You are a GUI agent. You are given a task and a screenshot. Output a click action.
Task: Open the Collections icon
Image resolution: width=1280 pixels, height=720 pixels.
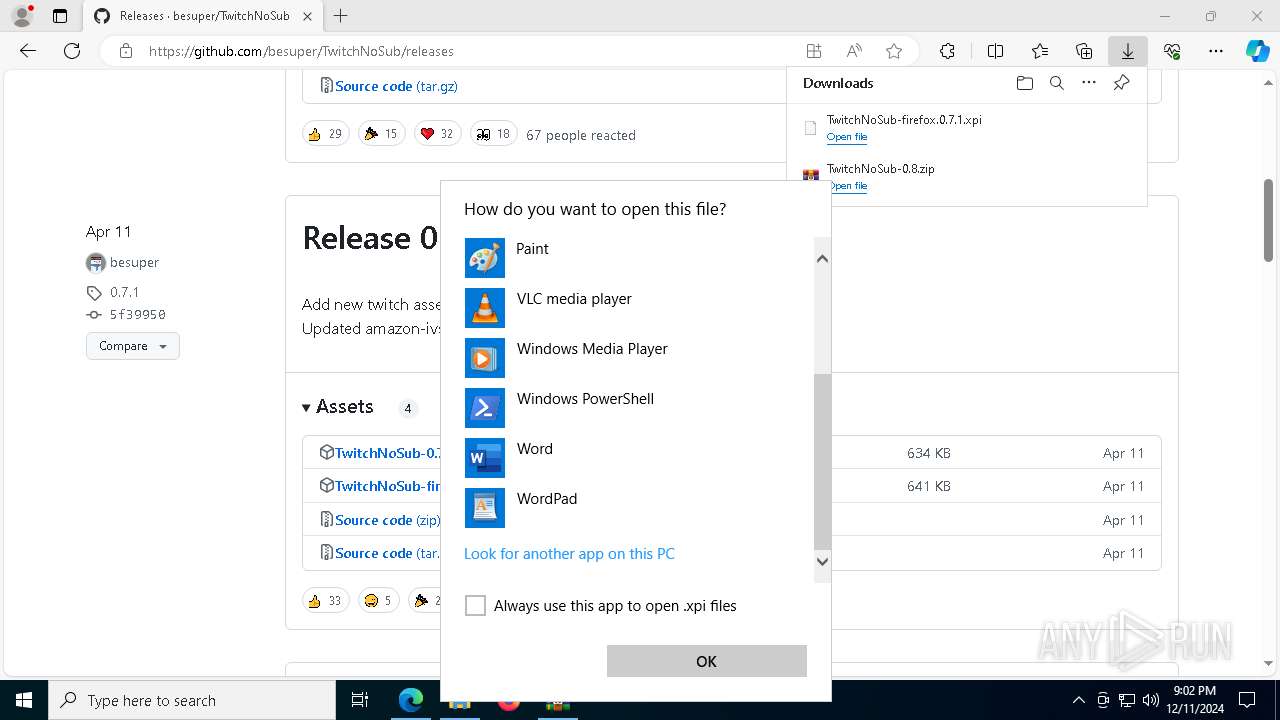point(1084,51)
